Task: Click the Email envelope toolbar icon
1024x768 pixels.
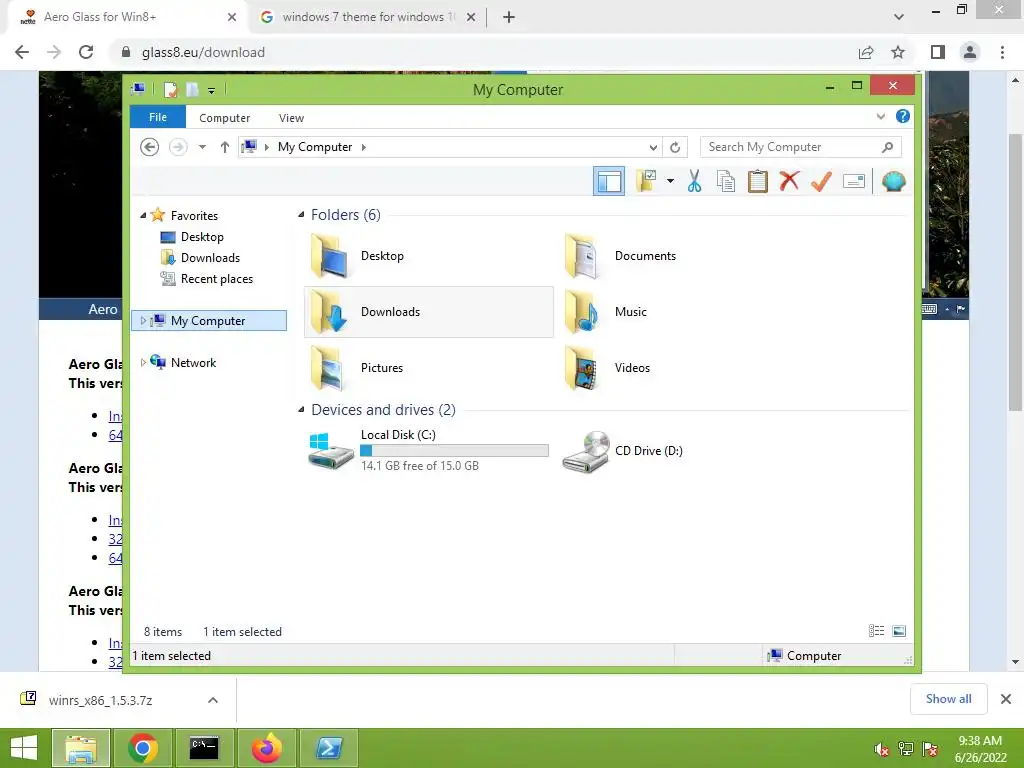Action: click(x=854, y=181)
